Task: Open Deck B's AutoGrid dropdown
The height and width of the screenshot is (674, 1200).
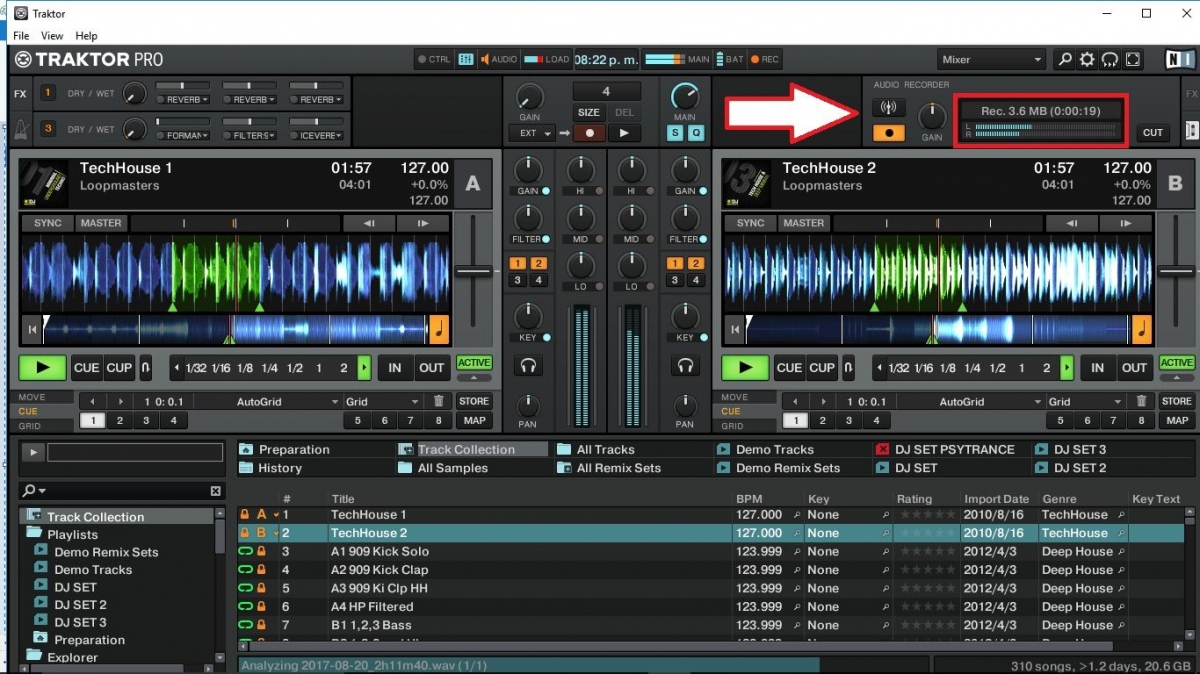Action: click(970, 402)
